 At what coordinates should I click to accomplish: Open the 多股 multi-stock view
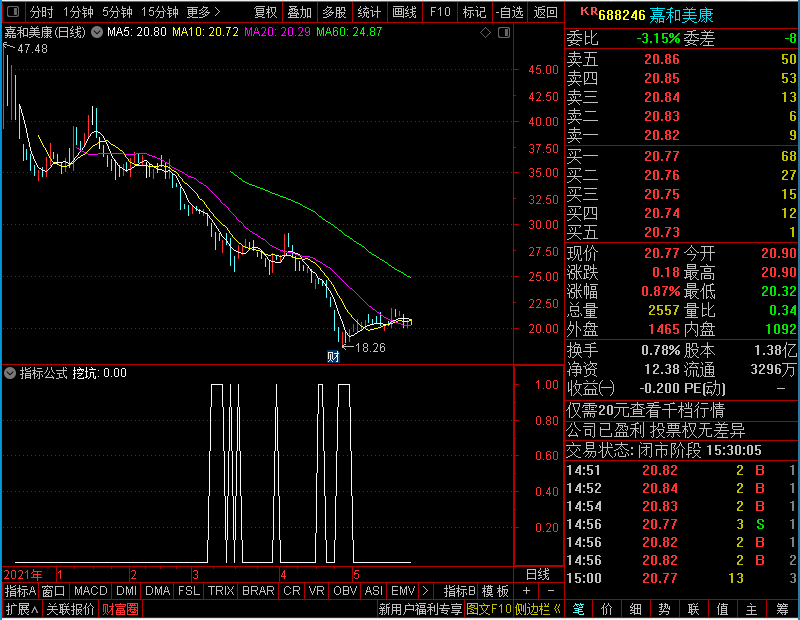pyautogui.click(x=334, y=12)
